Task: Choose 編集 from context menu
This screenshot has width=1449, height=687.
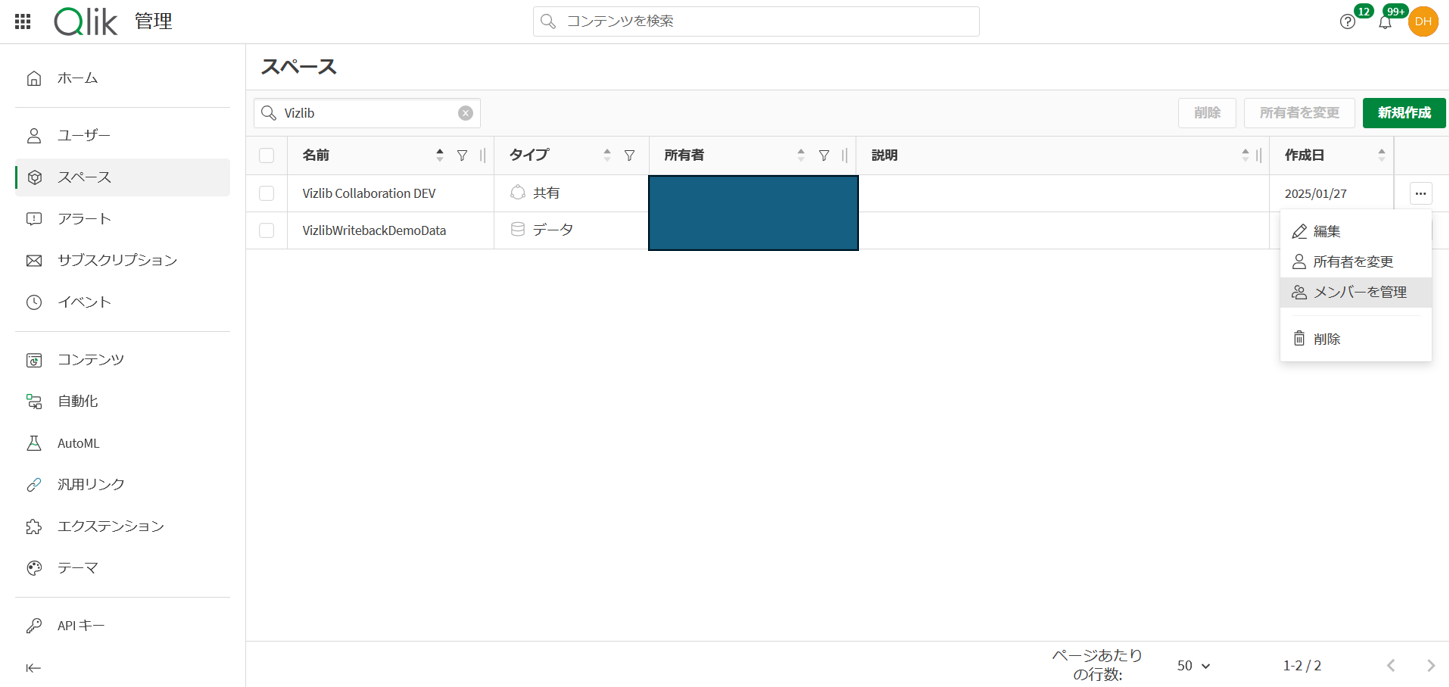Action: coord(1356,231)
